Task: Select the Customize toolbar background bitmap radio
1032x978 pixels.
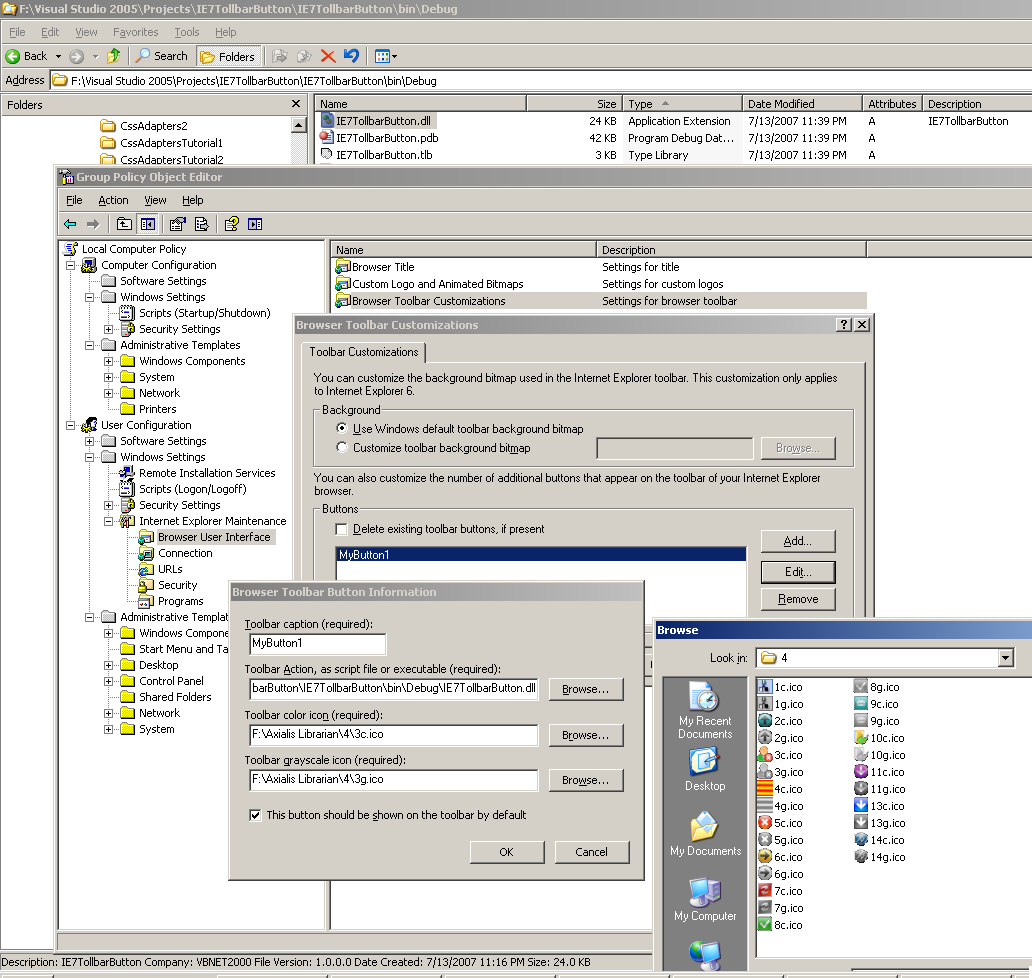Action: (342, 447)
